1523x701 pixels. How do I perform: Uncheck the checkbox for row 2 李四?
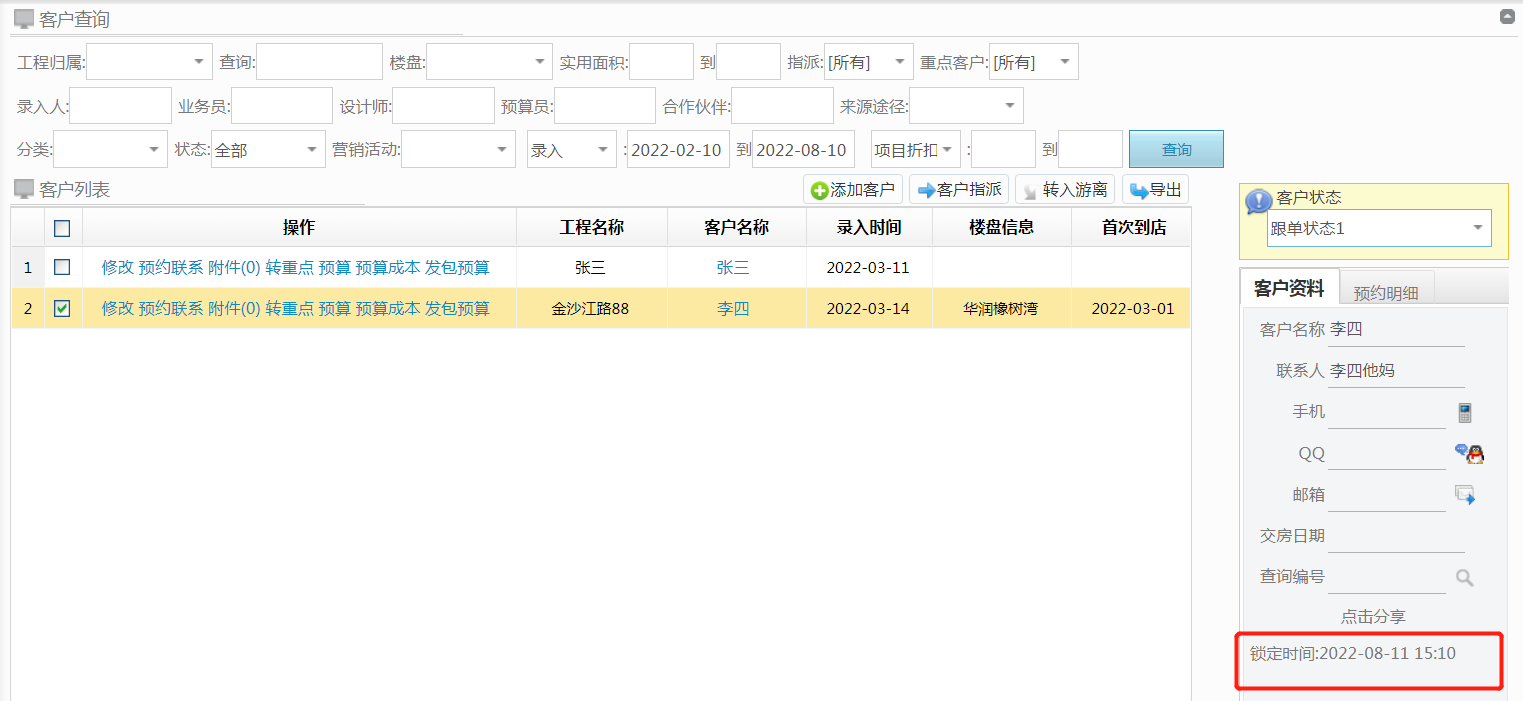point(62,309)
